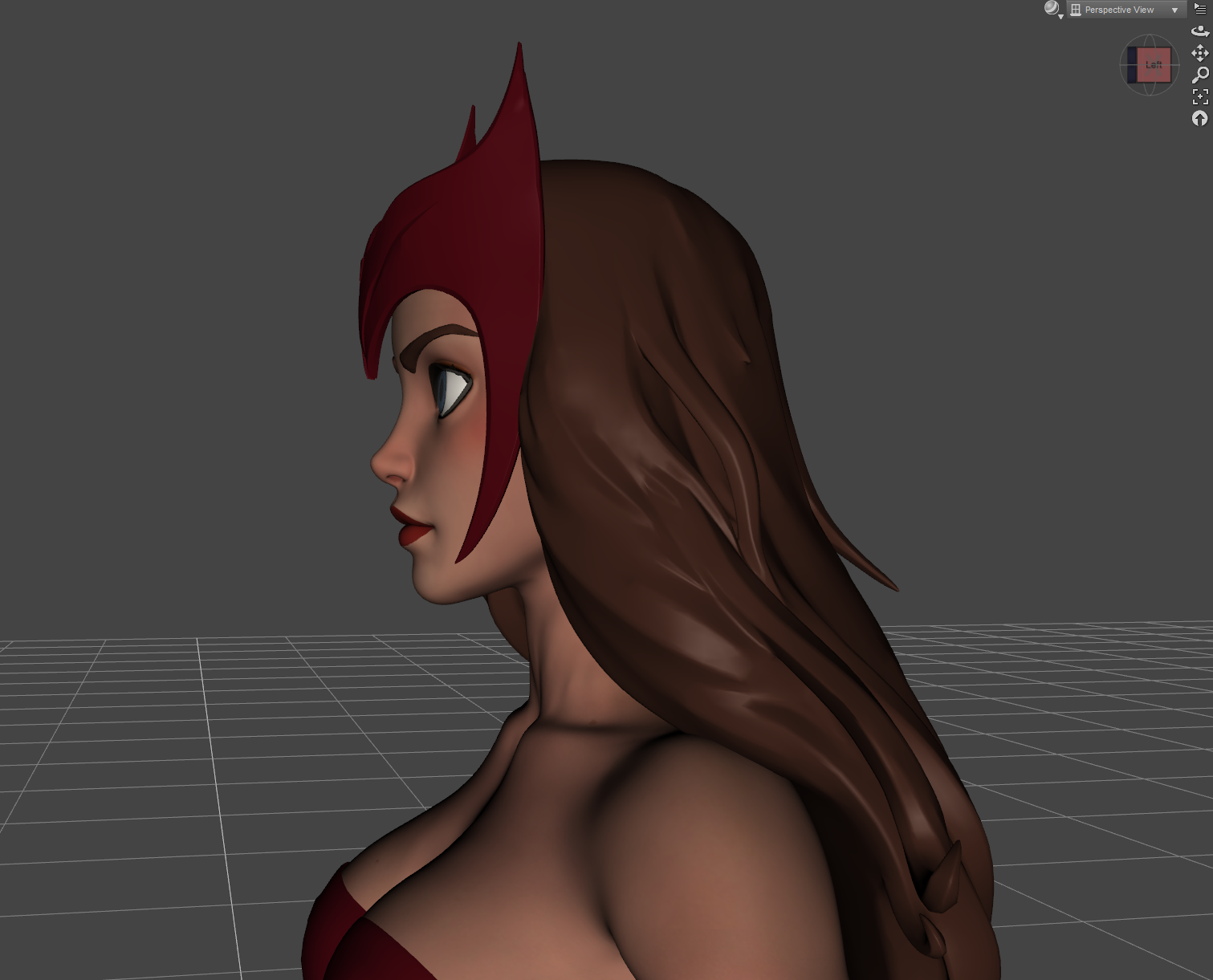The height and width of the screenshot is (980, 1213).
Task: Click the frame selection icon
Action: tap(1200, 96)
